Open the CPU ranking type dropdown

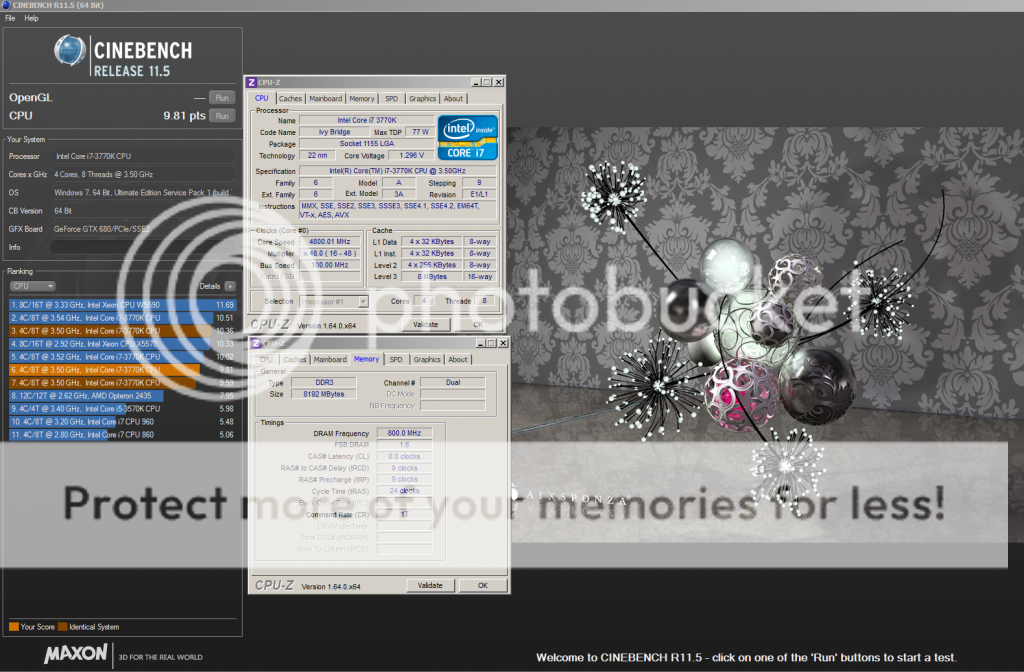click(32, 286)
